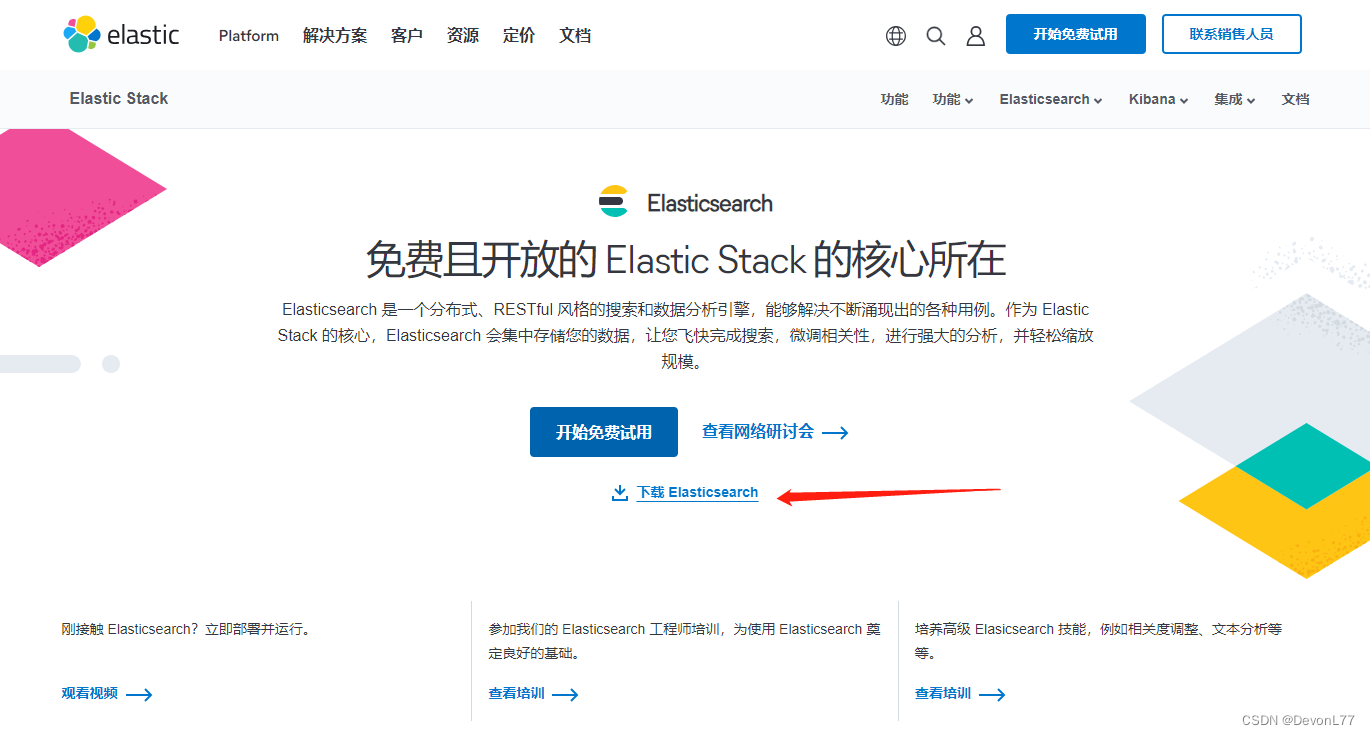The height and width of the screenshot is (735, 1370).
Task: Click arrow next to 查看网络研讨会
Action: 835,433
